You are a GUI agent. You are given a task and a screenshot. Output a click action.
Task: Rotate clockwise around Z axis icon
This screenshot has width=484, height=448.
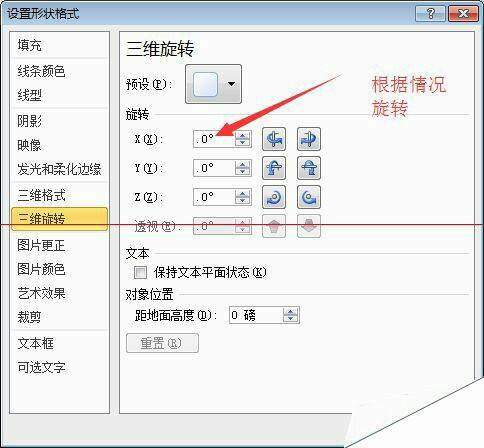(274, 197)
